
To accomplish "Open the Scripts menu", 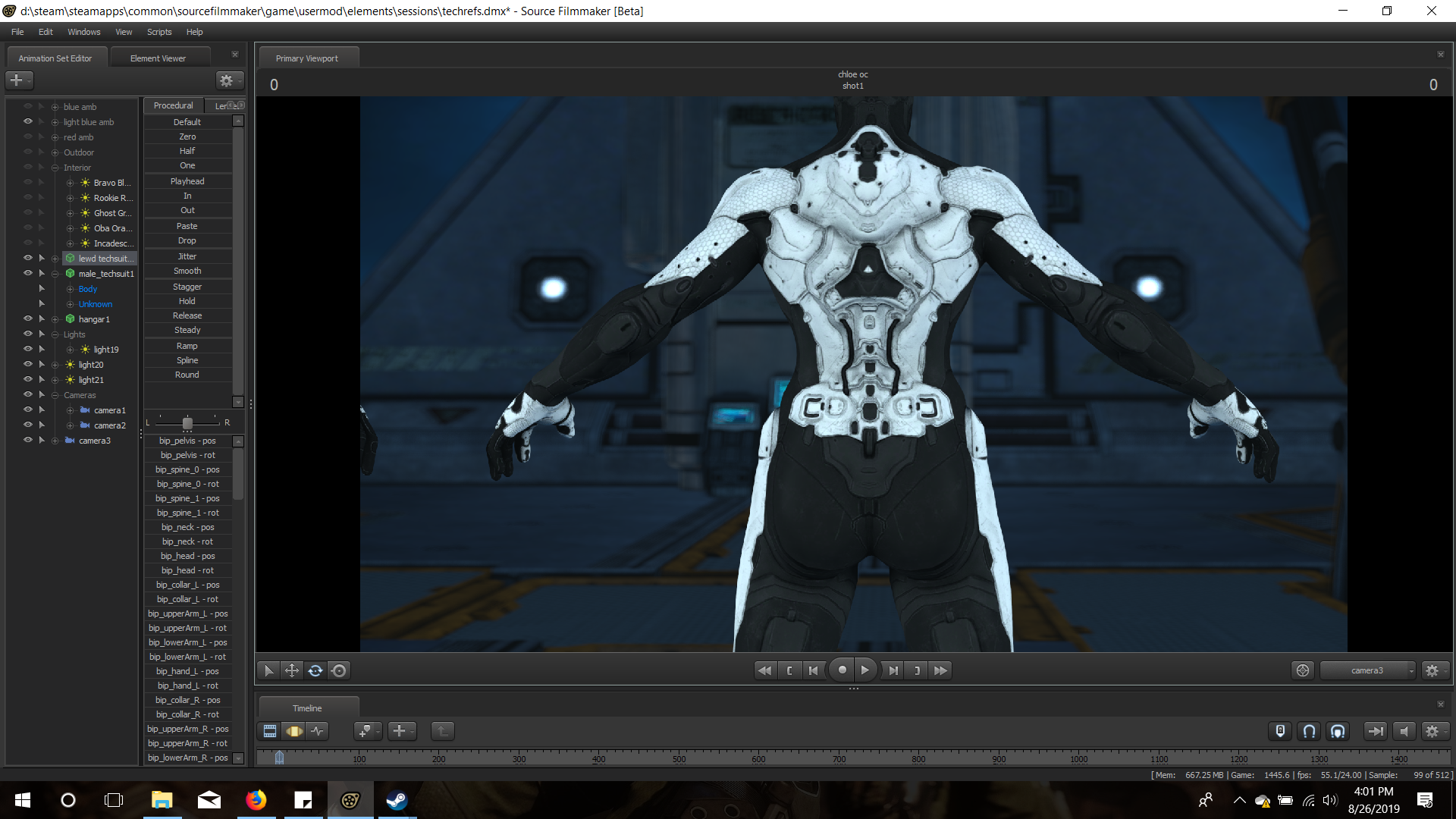I will 158,32.
